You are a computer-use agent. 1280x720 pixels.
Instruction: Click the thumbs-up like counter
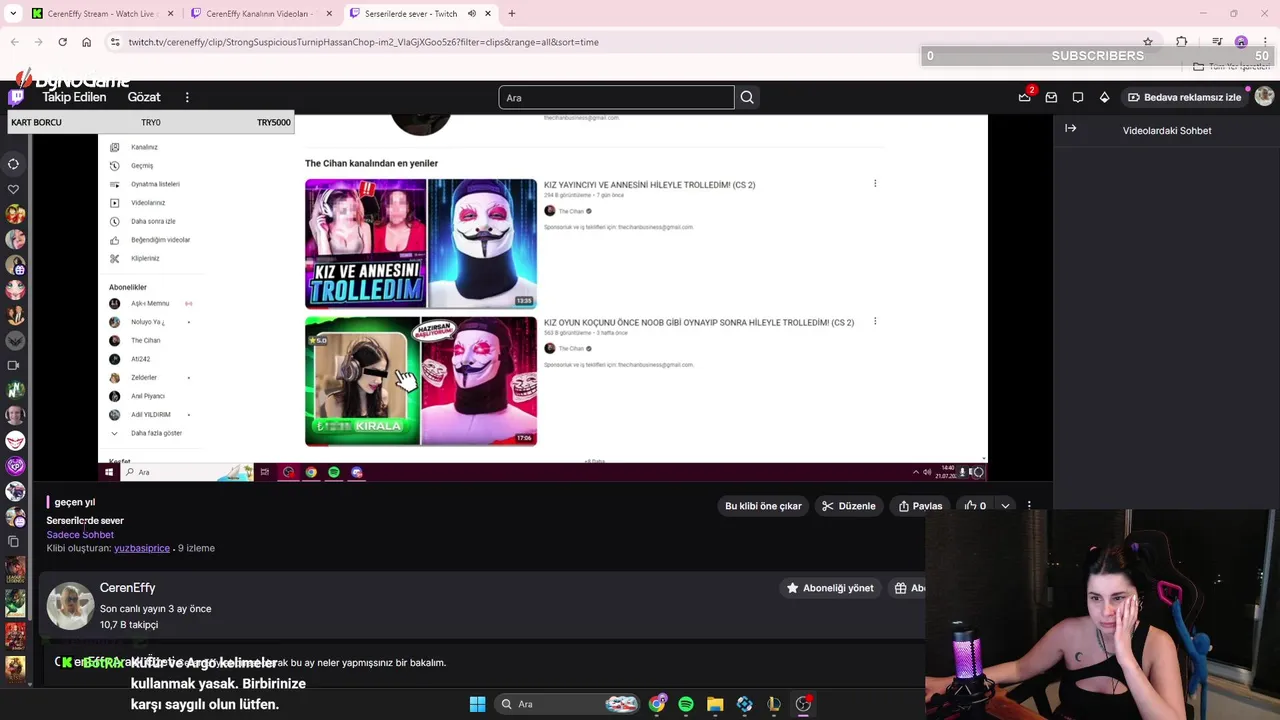point(975,506)
